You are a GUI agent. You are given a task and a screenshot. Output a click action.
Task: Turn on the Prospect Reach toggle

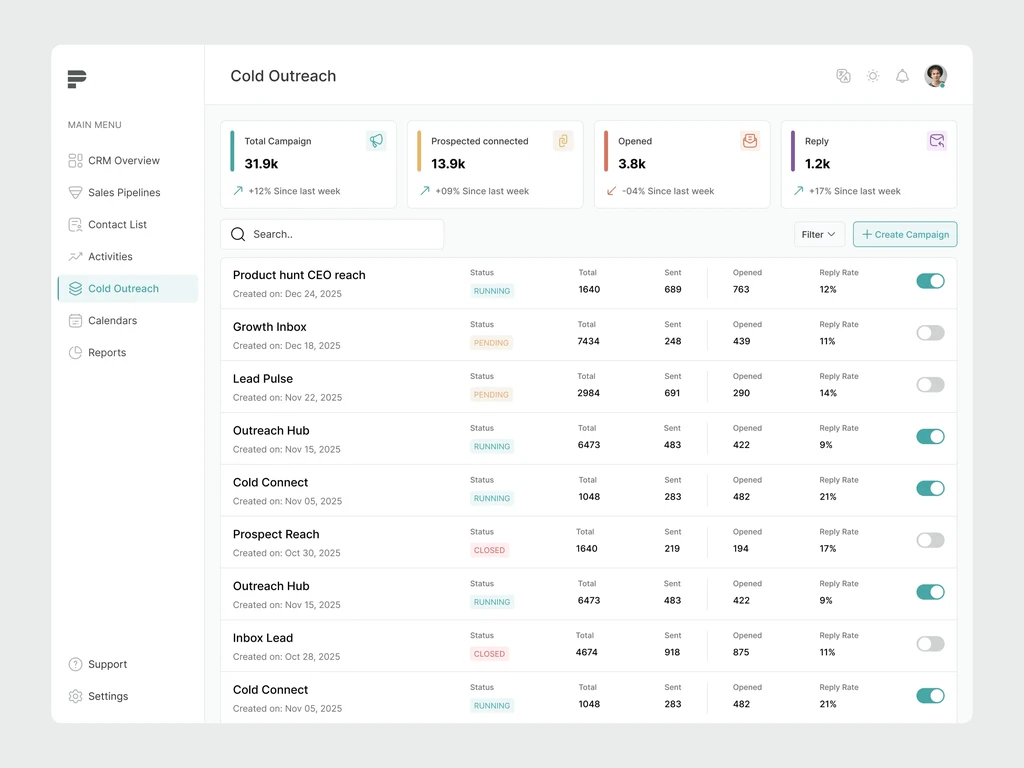[x=930, y=540]
